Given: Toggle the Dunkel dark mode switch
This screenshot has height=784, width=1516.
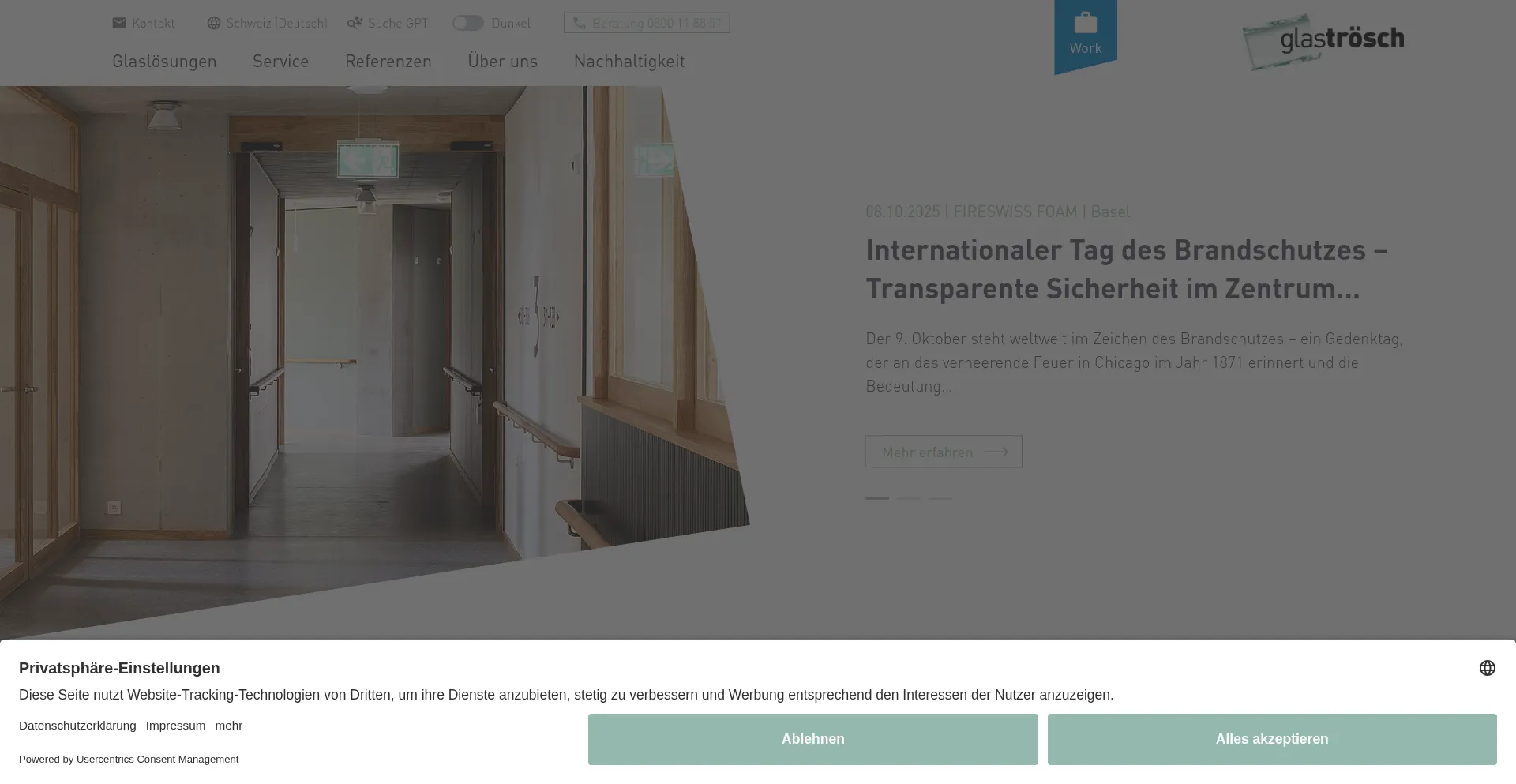Looking at the screenshot, I should click(x=467, y=23).
